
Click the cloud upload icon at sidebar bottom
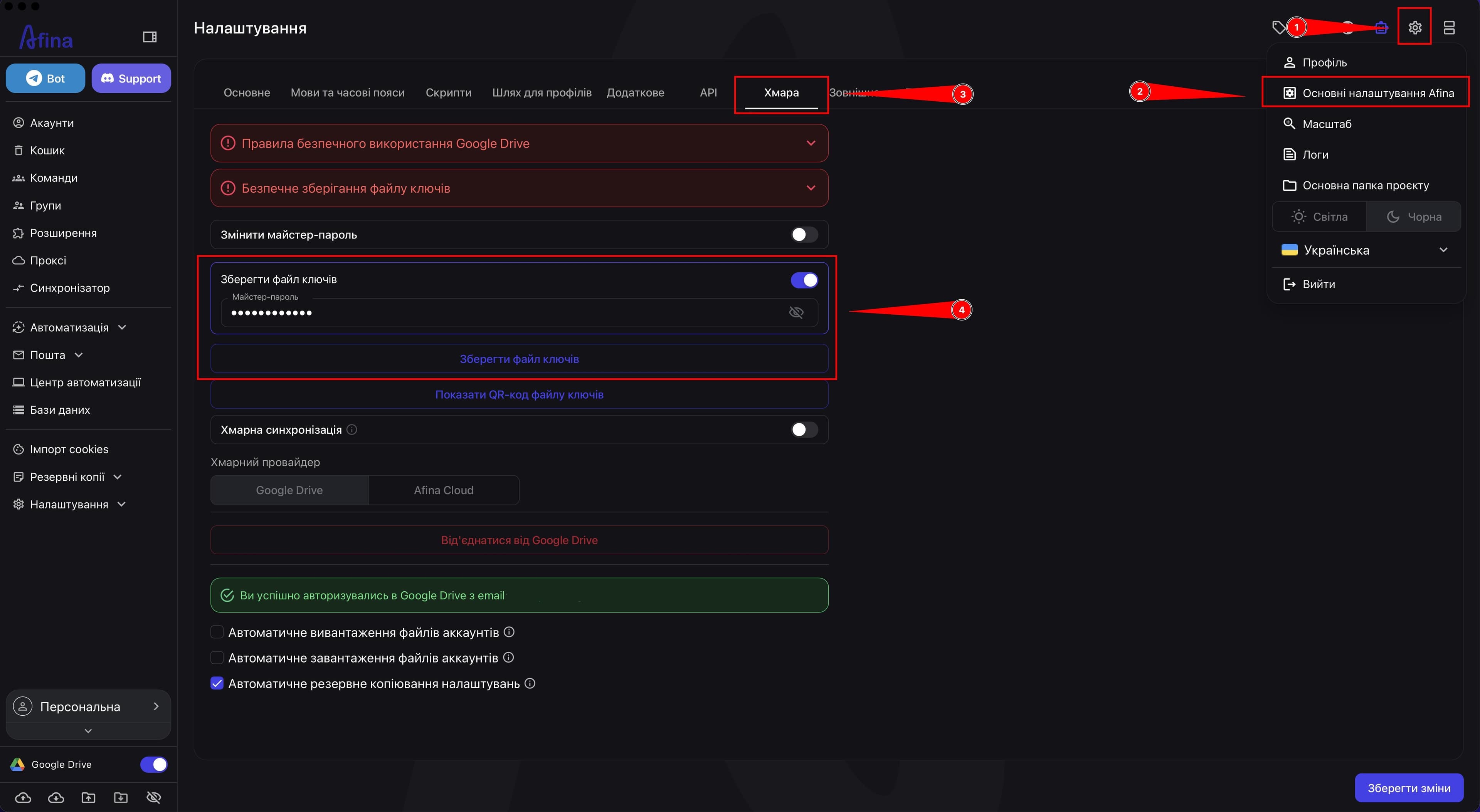click(x=23, y=797)
